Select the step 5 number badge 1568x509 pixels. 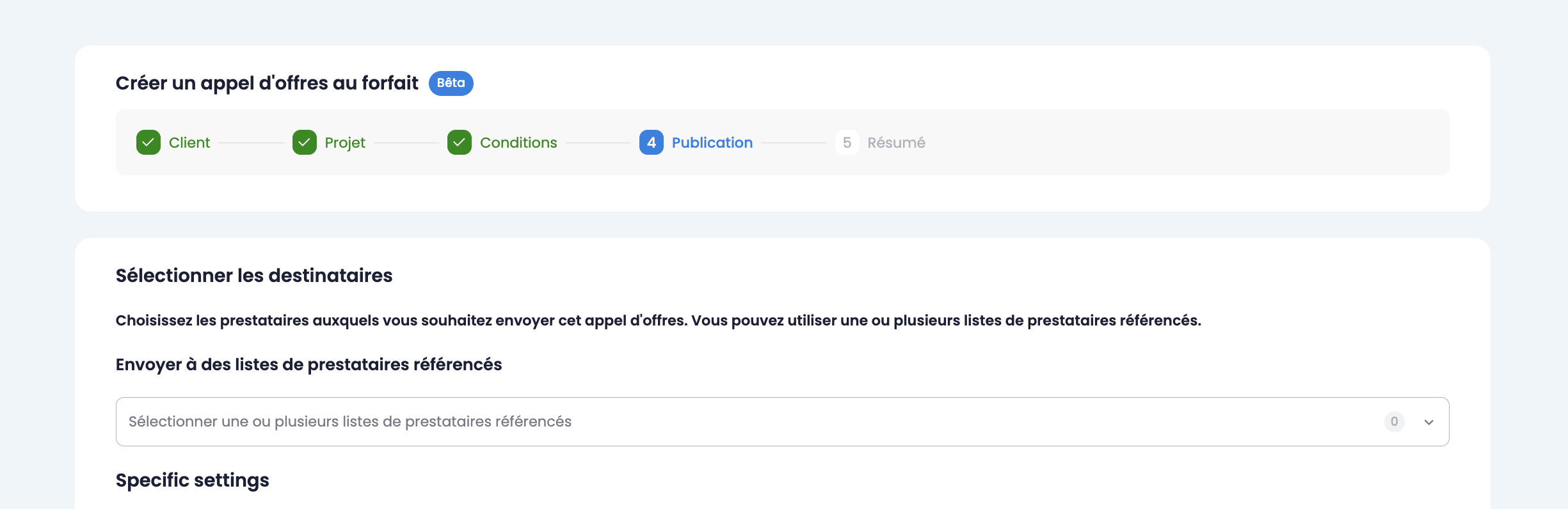coord(847,143)
